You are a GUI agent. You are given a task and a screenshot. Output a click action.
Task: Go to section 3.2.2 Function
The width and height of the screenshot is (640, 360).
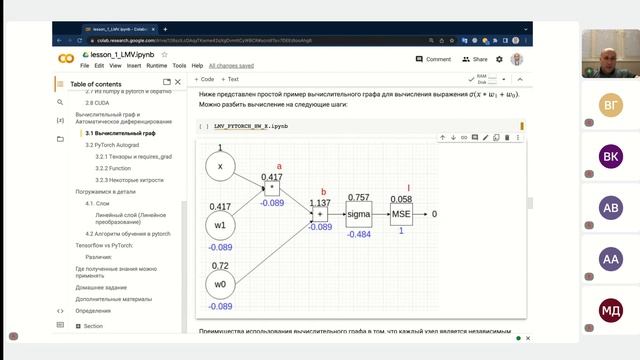click(x=113, y=168)
